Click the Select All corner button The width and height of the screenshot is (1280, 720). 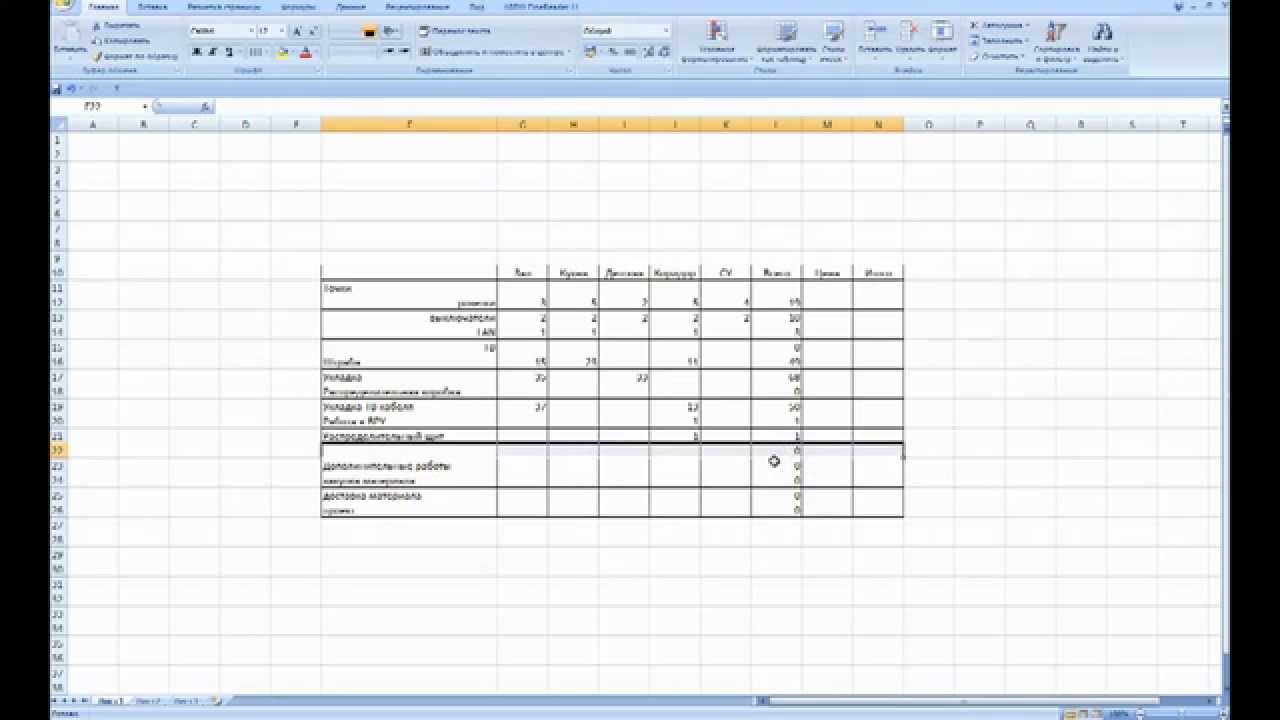(59, 125)
